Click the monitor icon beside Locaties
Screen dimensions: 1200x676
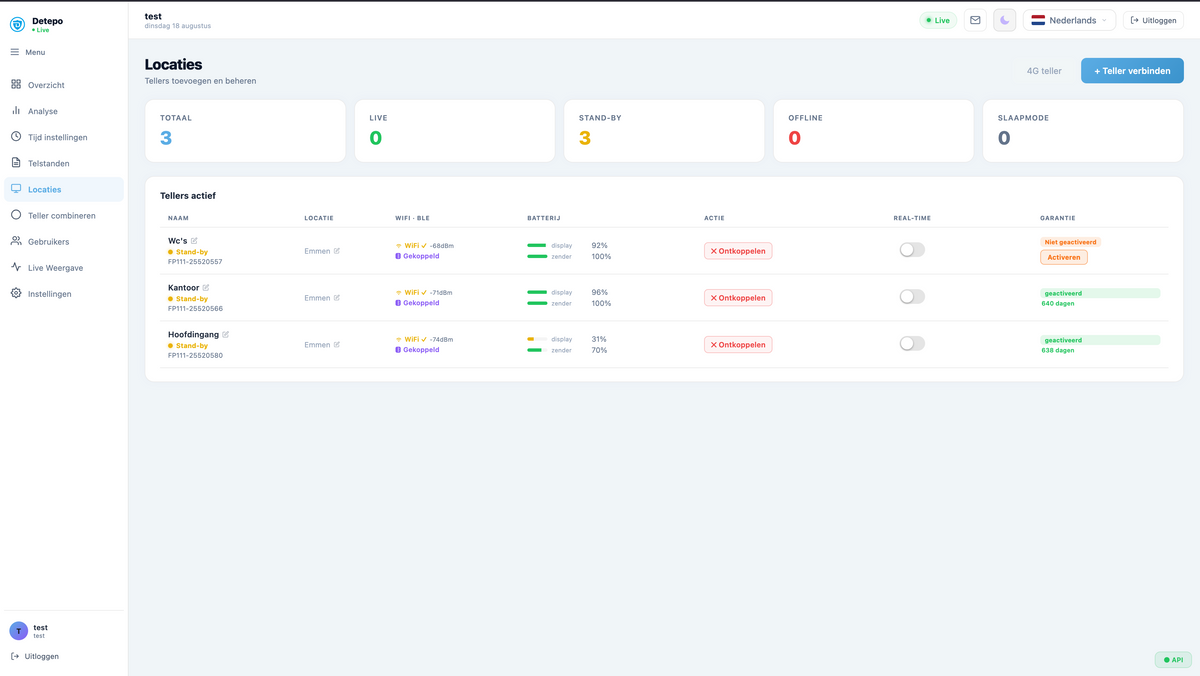click(16, 189)
